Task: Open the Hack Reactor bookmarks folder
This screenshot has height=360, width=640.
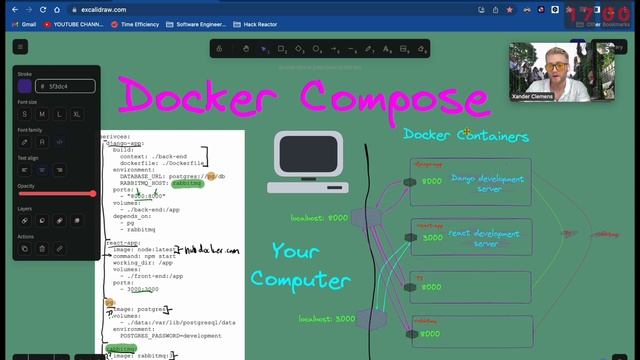Action: 255,24
